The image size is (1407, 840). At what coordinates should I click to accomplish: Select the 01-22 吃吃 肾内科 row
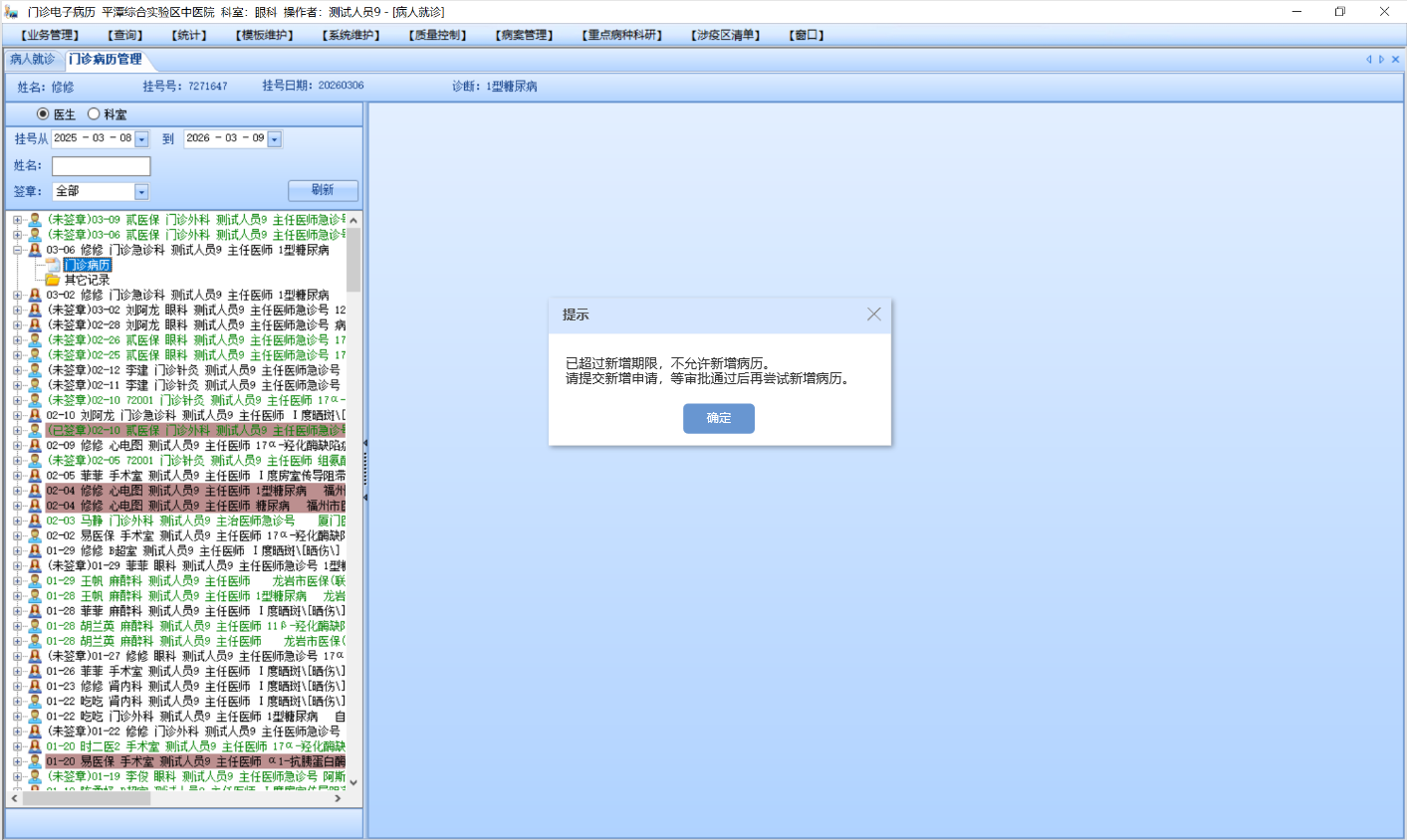tap(196, 701)
